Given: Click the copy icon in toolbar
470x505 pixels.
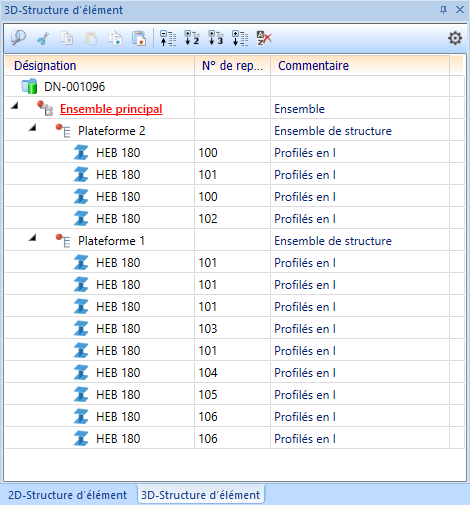Looking at the screenshot, I should (x=67, y=38).
